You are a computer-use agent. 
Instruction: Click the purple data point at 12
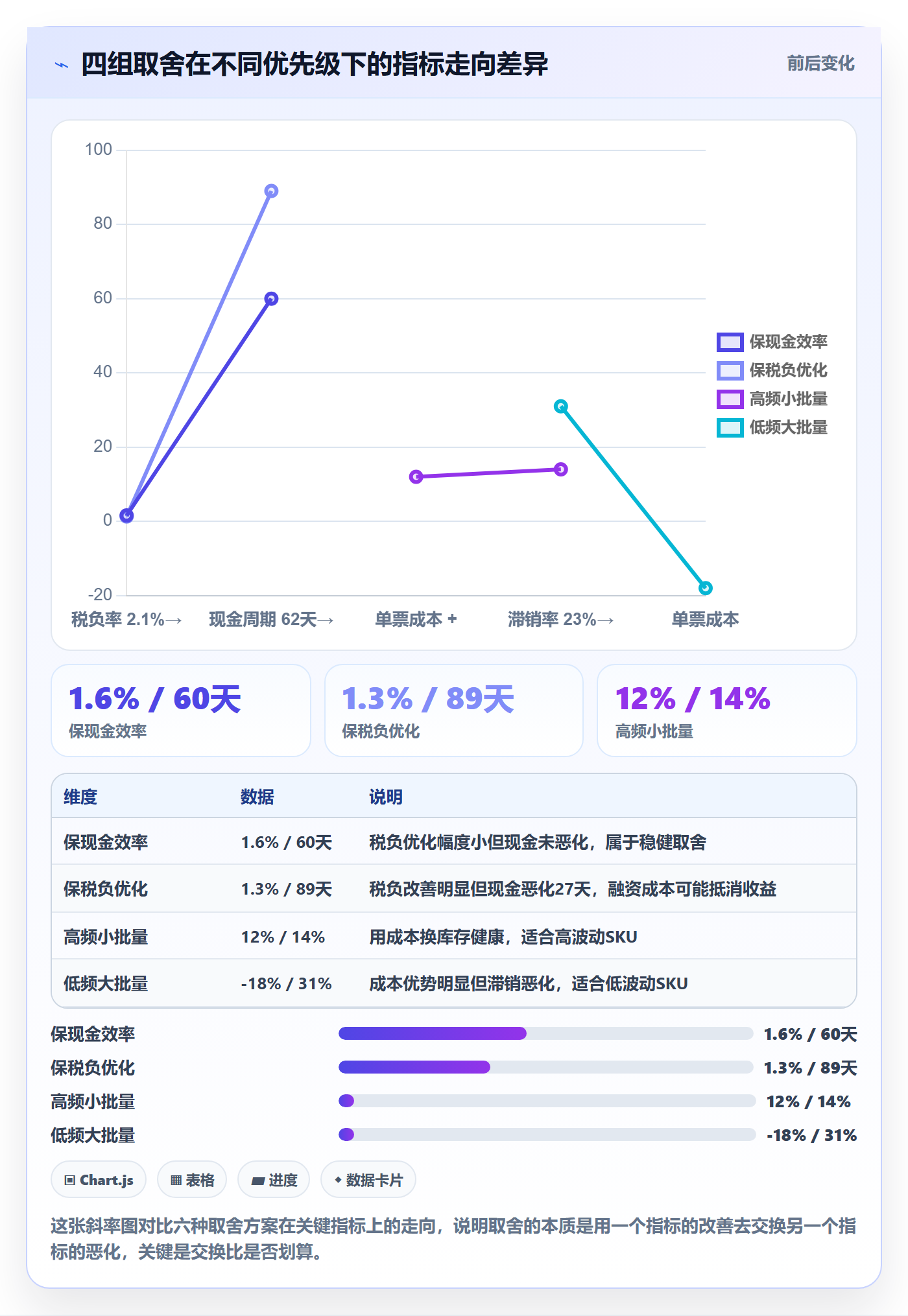[416, 476]
